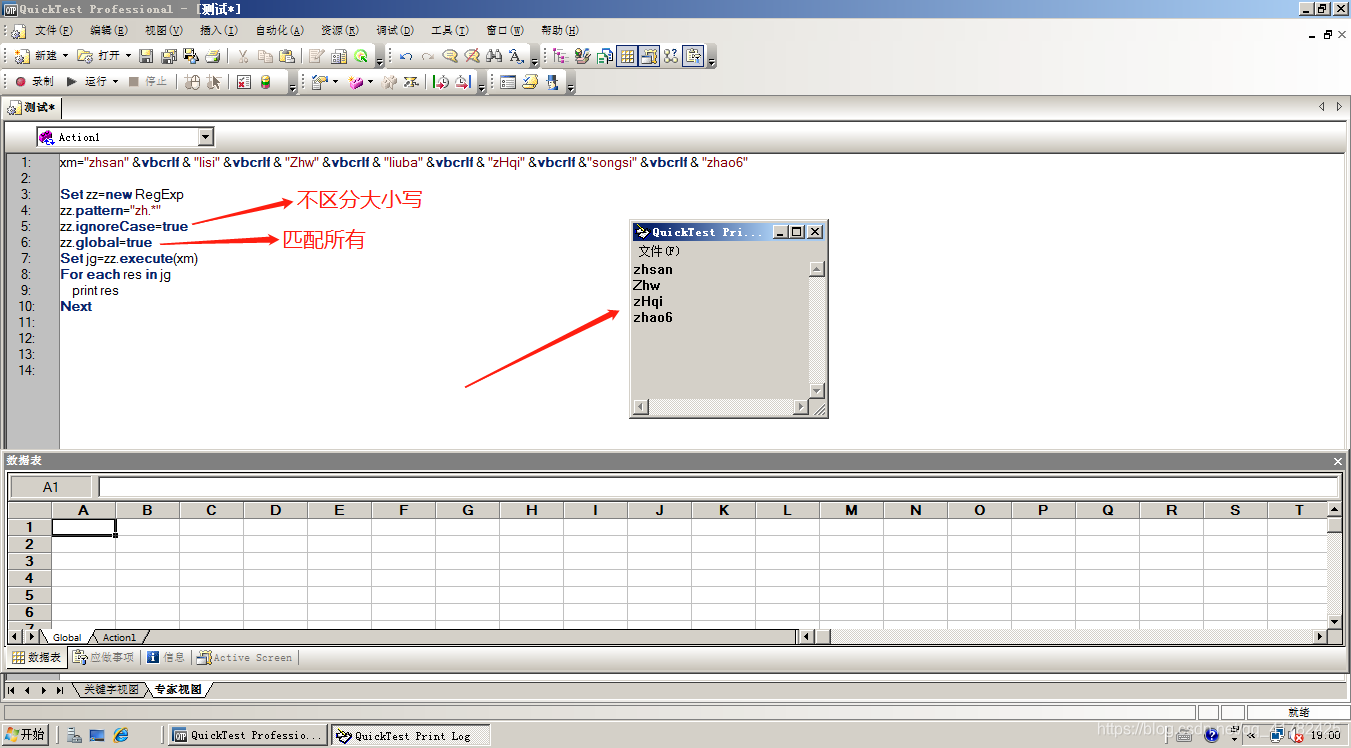Select column header D in data table
The image size is (1351, 748).
pos(275,510)
